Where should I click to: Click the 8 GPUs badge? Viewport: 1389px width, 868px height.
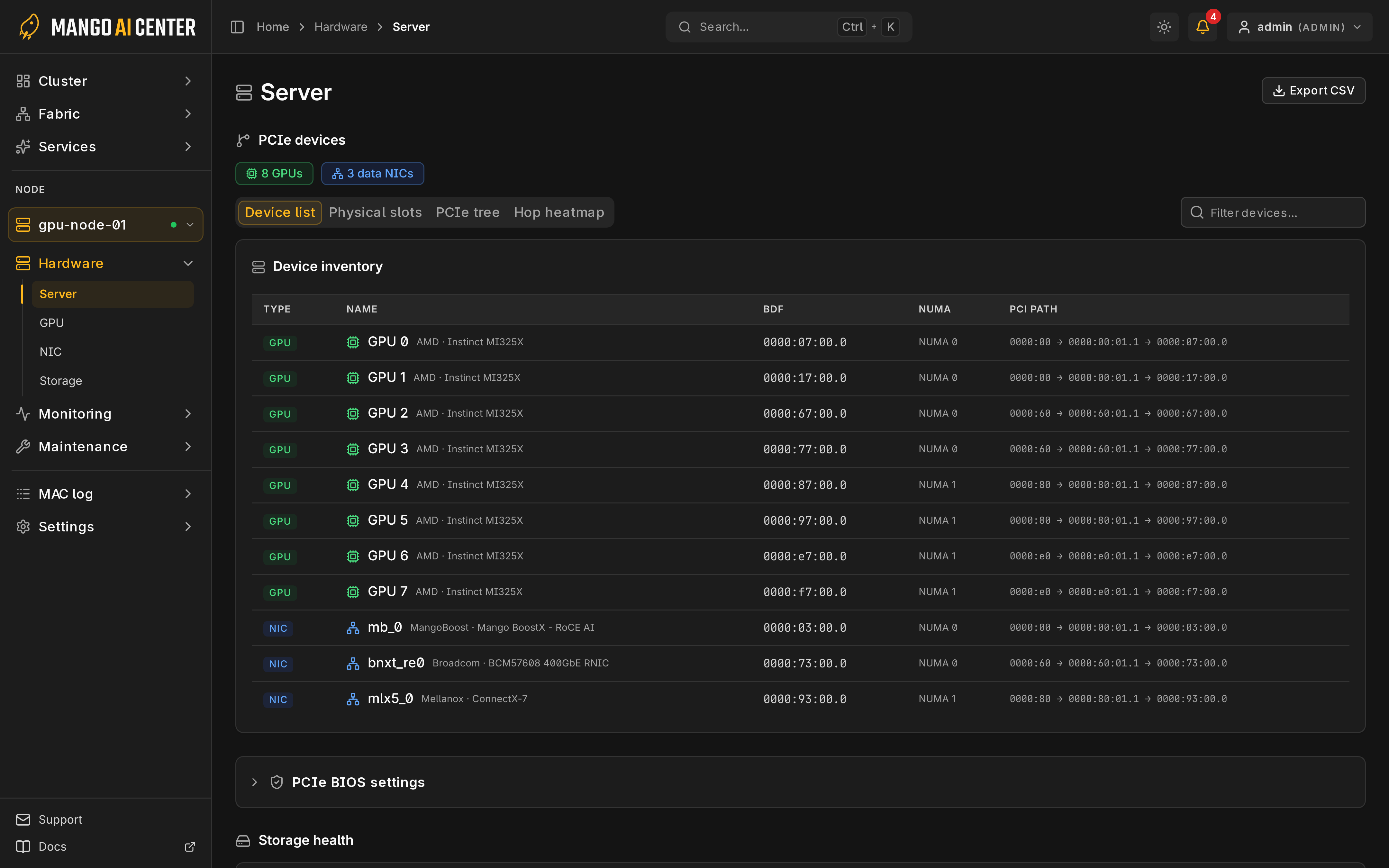coord(274,173)
